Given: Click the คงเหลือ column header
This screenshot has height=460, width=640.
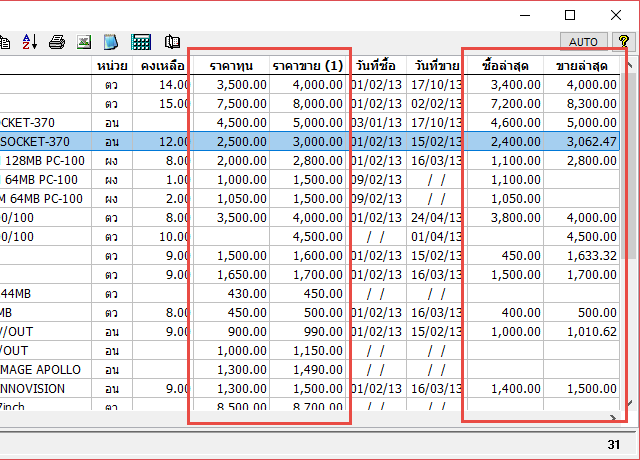Looking at the screenshot, I should (x=162, y=66).
